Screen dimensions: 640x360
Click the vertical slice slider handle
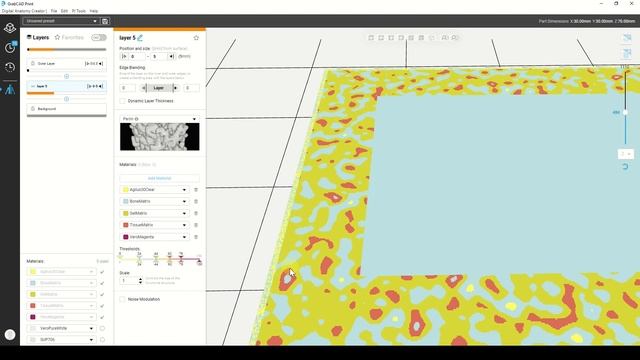[x=625, y=113]
